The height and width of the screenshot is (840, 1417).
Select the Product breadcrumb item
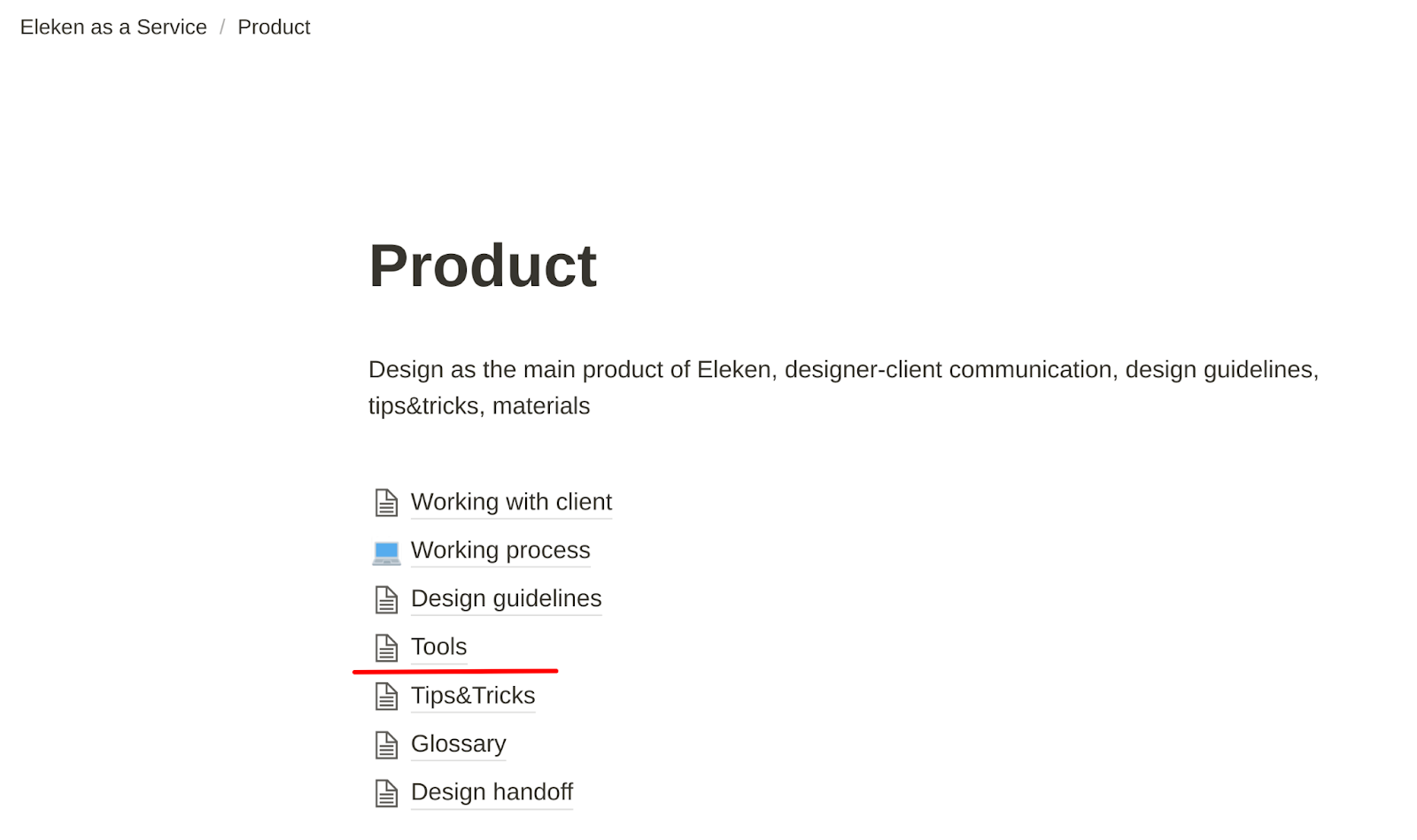[274, 27]
